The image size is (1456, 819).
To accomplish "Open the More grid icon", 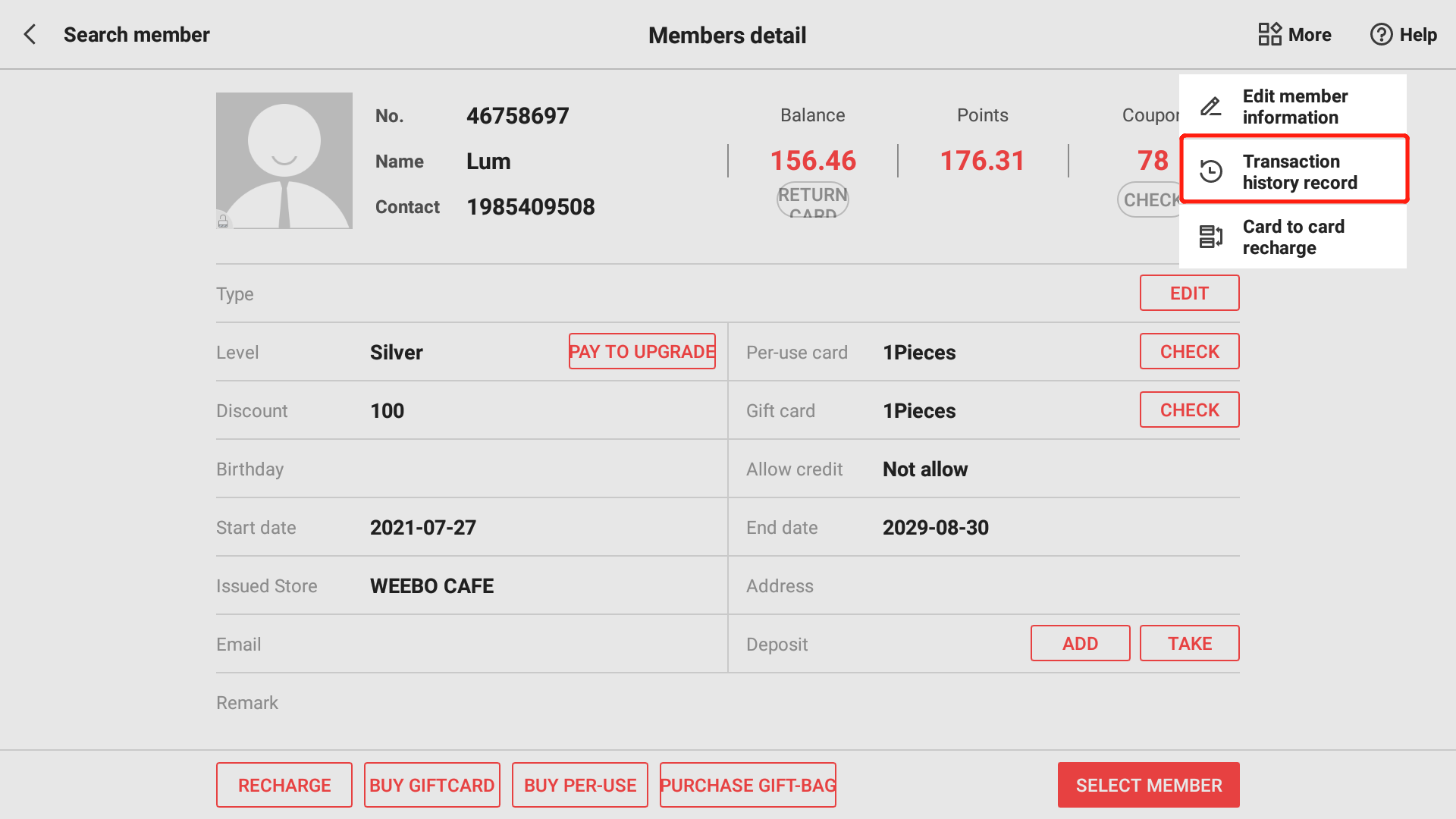I will tap(1270, 35).
